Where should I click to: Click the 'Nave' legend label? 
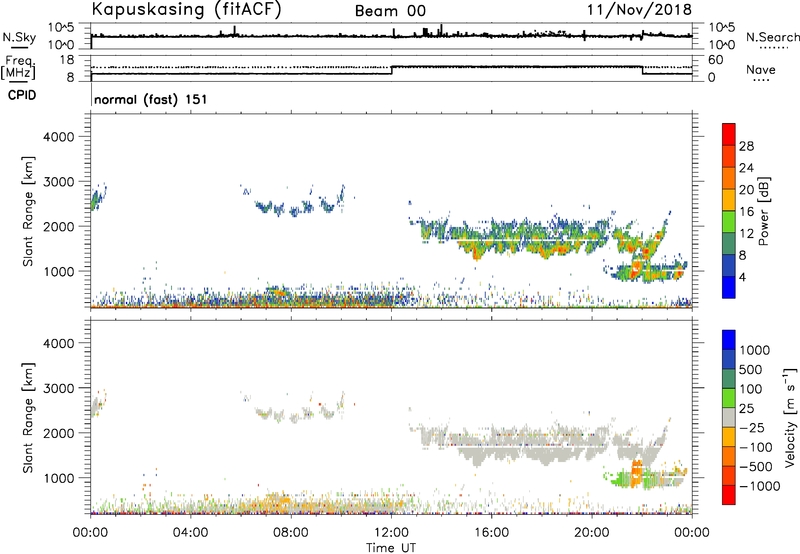pos(761,70)
